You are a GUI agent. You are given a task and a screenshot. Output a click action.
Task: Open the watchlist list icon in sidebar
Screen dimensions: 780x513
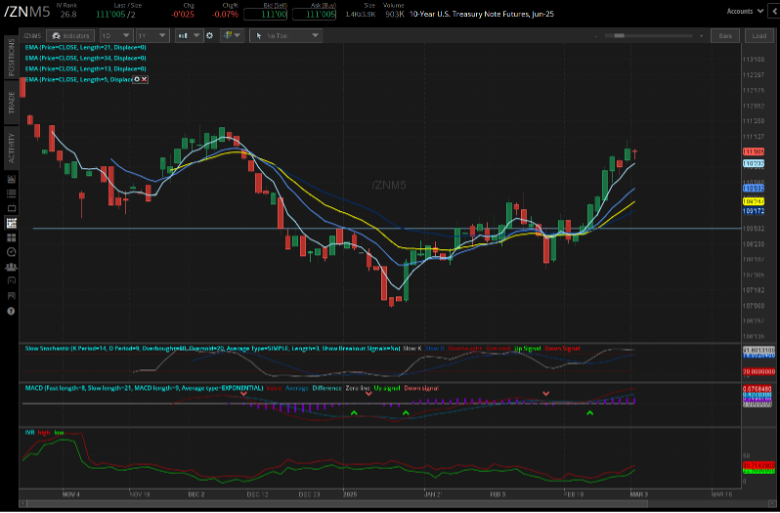[x=11, y=194]
